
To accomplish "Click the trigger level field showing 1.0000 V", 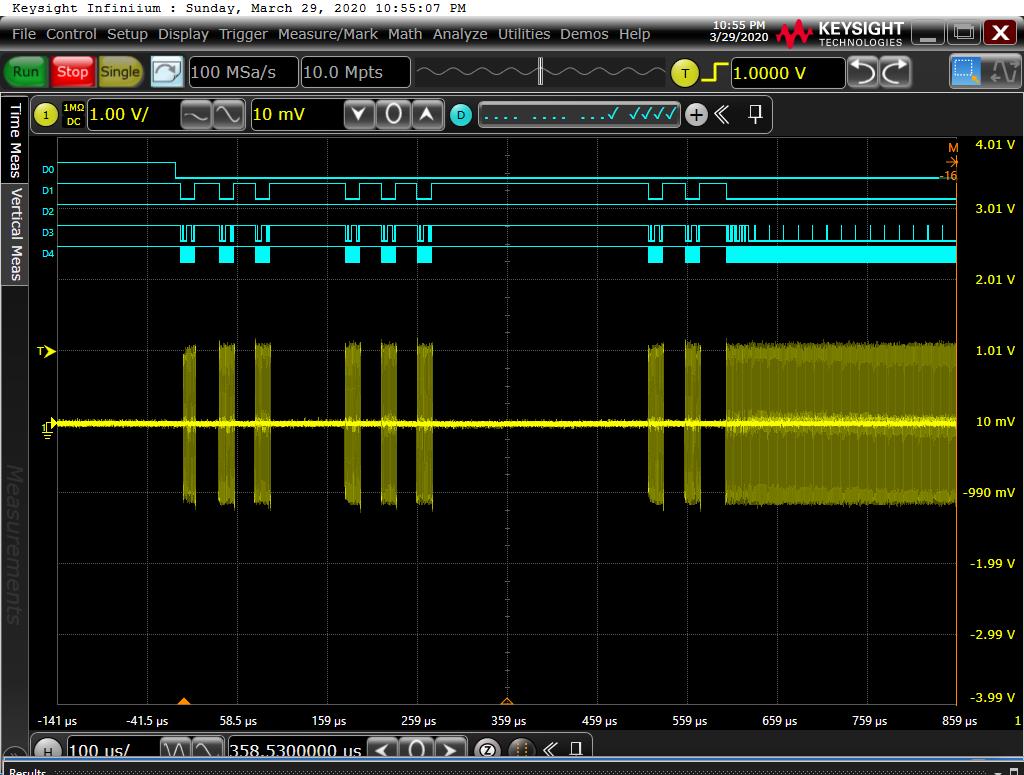I will point(786,73).
